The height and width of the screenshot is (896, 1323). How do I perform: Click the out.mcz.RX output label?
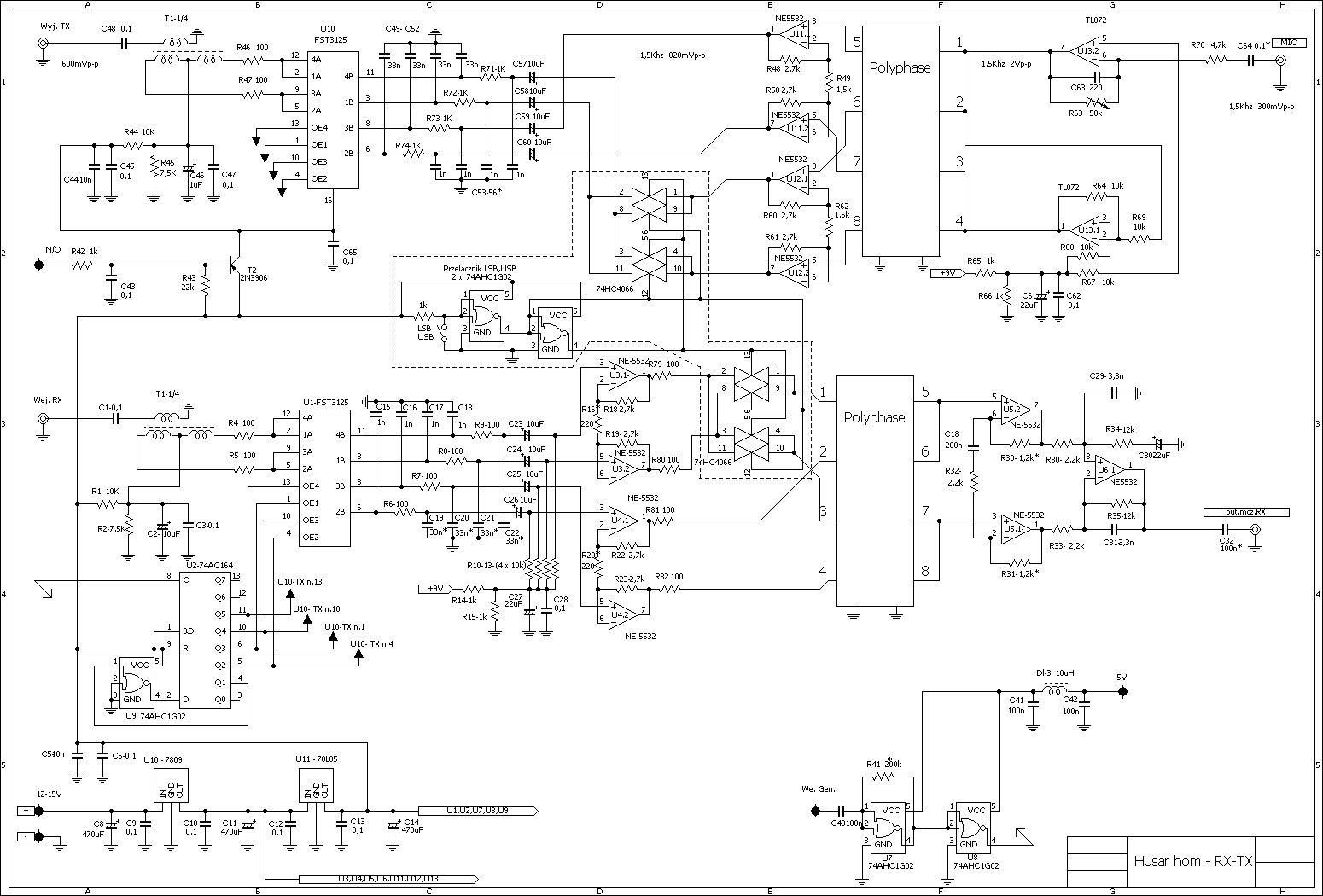(1245, 512)
